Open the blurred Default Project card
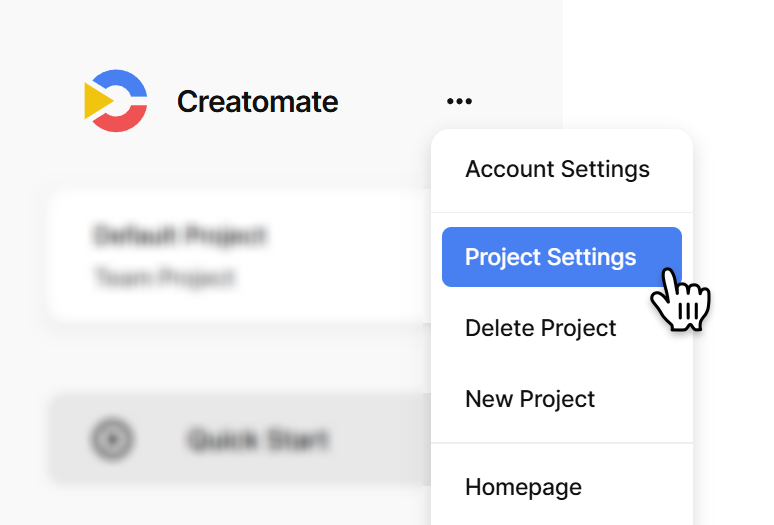Screen dimensions: 774x525 coord(239,257)
